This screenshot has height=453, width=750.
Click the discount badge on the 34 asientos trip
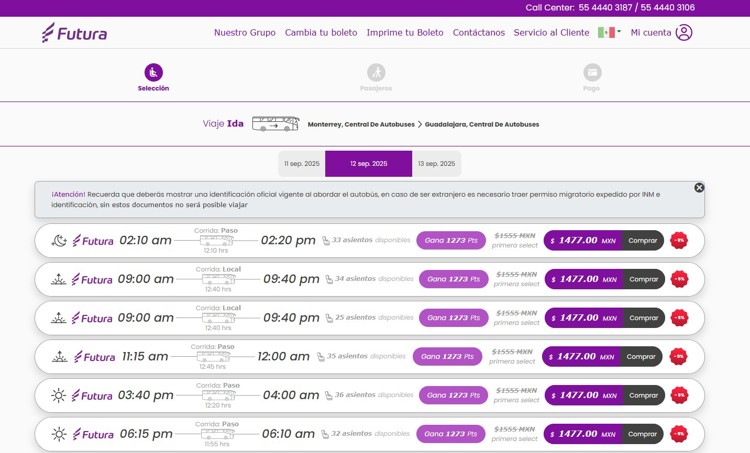(679, 279)
